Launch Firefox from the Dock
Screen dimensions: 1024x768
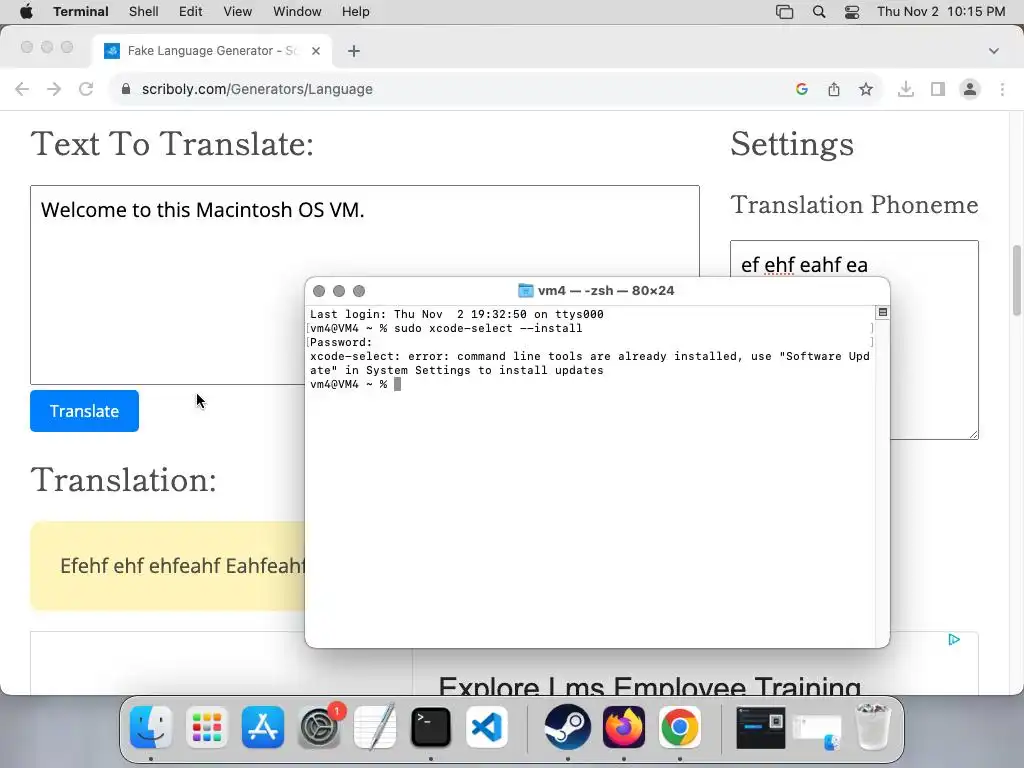[624, 727]
